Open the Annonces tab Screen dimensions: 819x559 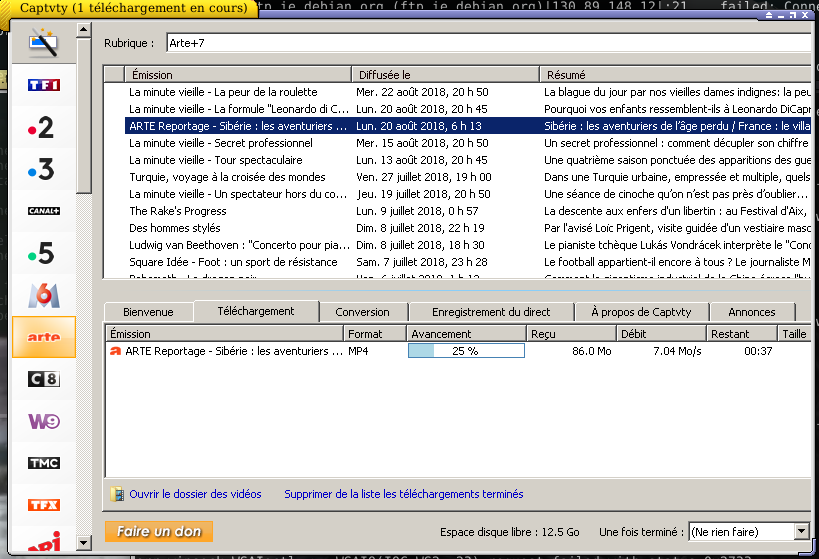[x=752, y=312]
